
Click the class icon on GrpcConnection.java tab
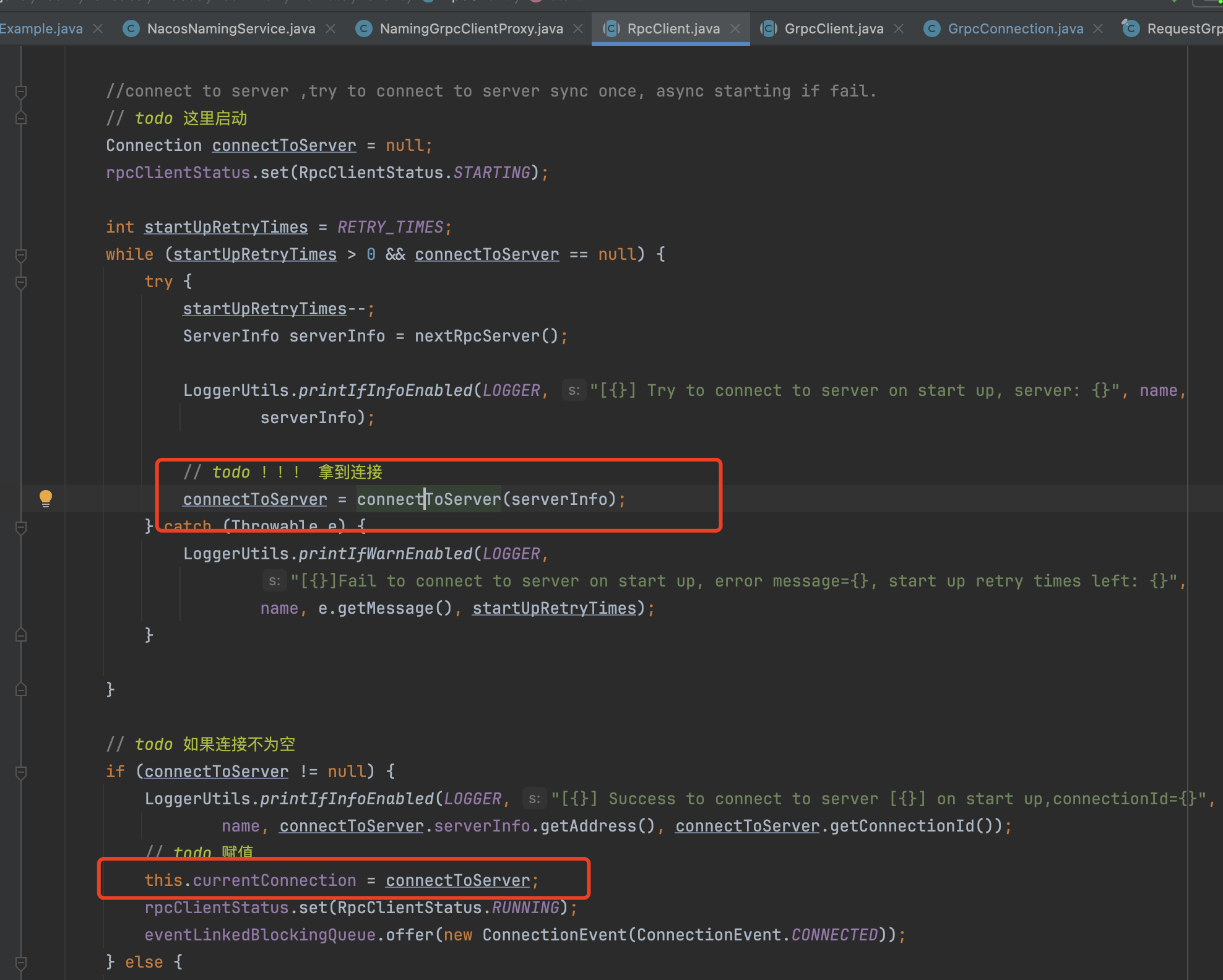932,28
